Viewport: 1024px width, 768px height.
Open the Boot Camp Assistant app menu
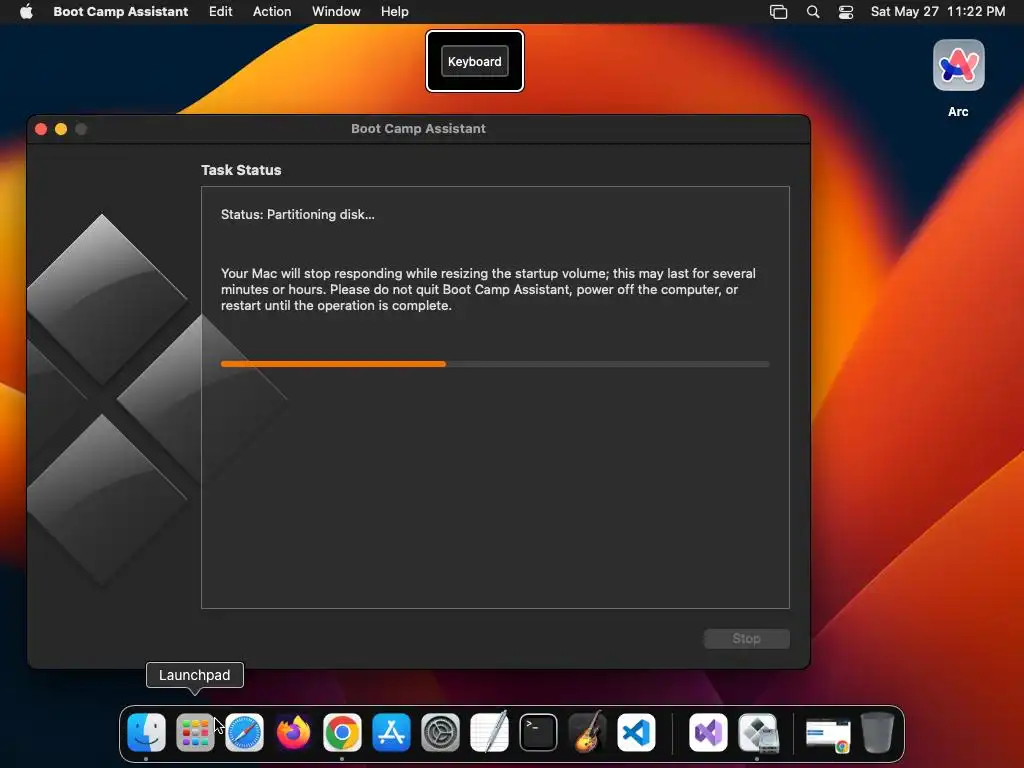coord(121,12)
